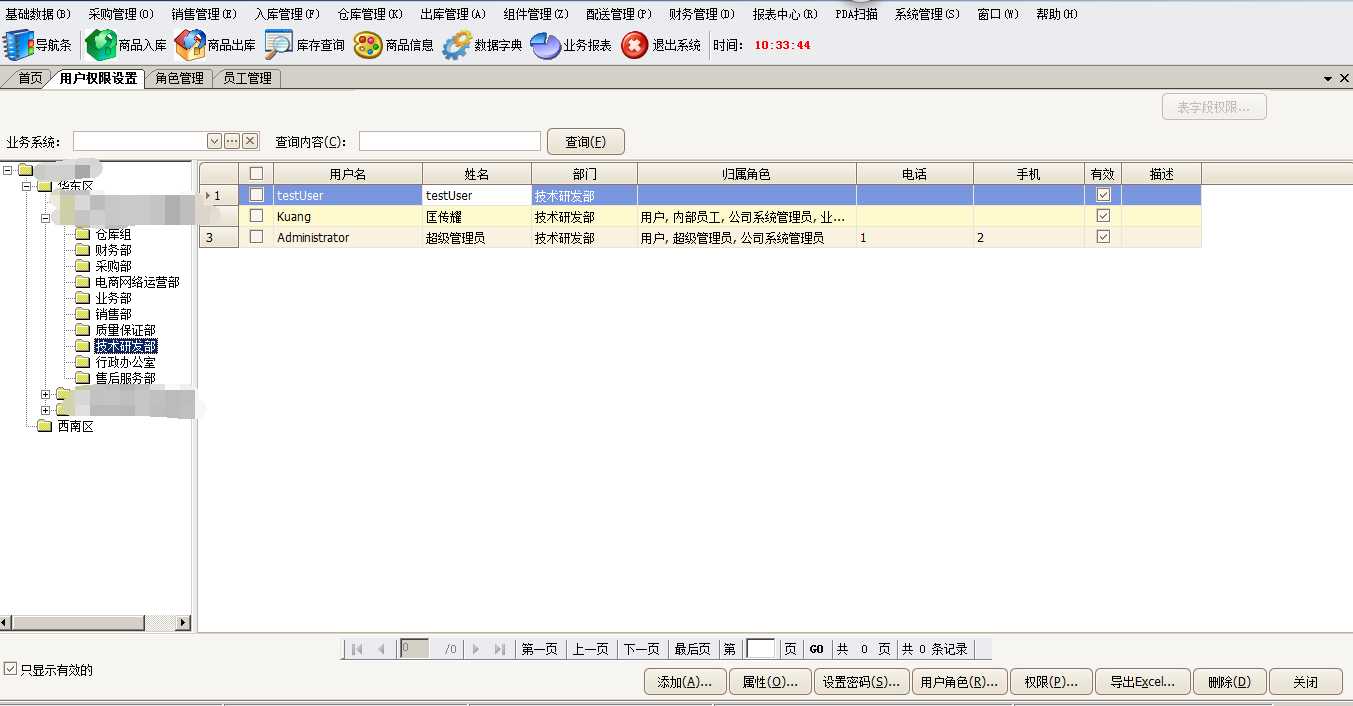Open the 业务系统 dropdown arrow
1353x706 pixels.
(214, 141)
